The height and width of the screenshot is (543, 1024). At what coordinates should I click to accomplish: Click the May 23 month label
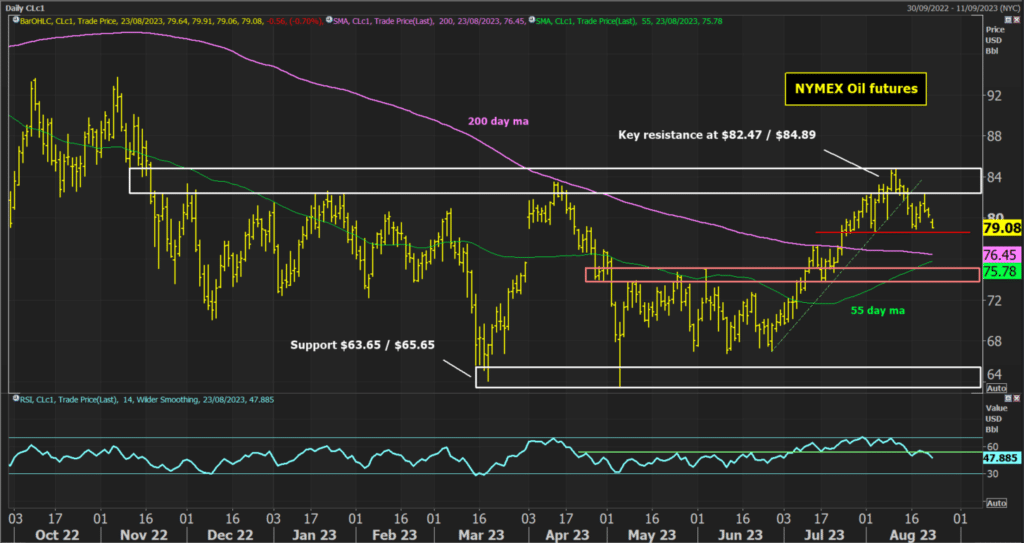654,535
